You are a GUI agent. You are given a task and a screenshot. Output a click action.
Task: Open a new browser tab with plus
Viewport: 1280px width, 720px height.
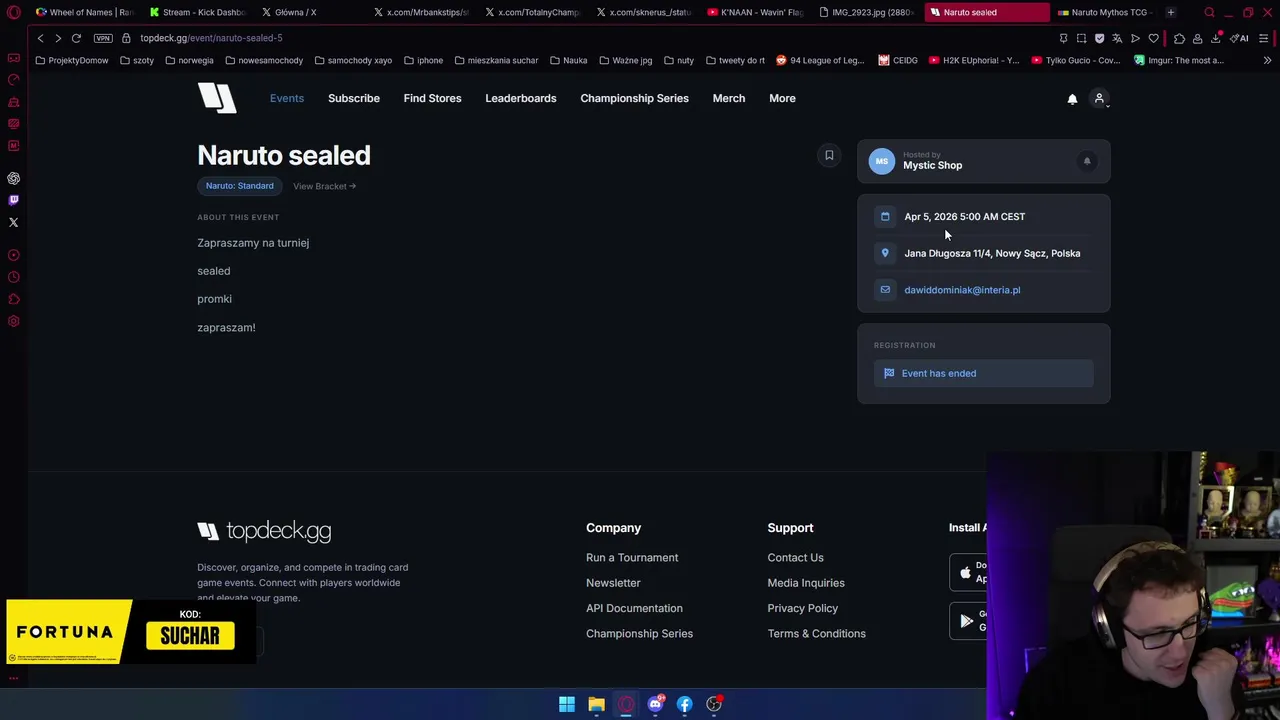tap(1170, 12)
